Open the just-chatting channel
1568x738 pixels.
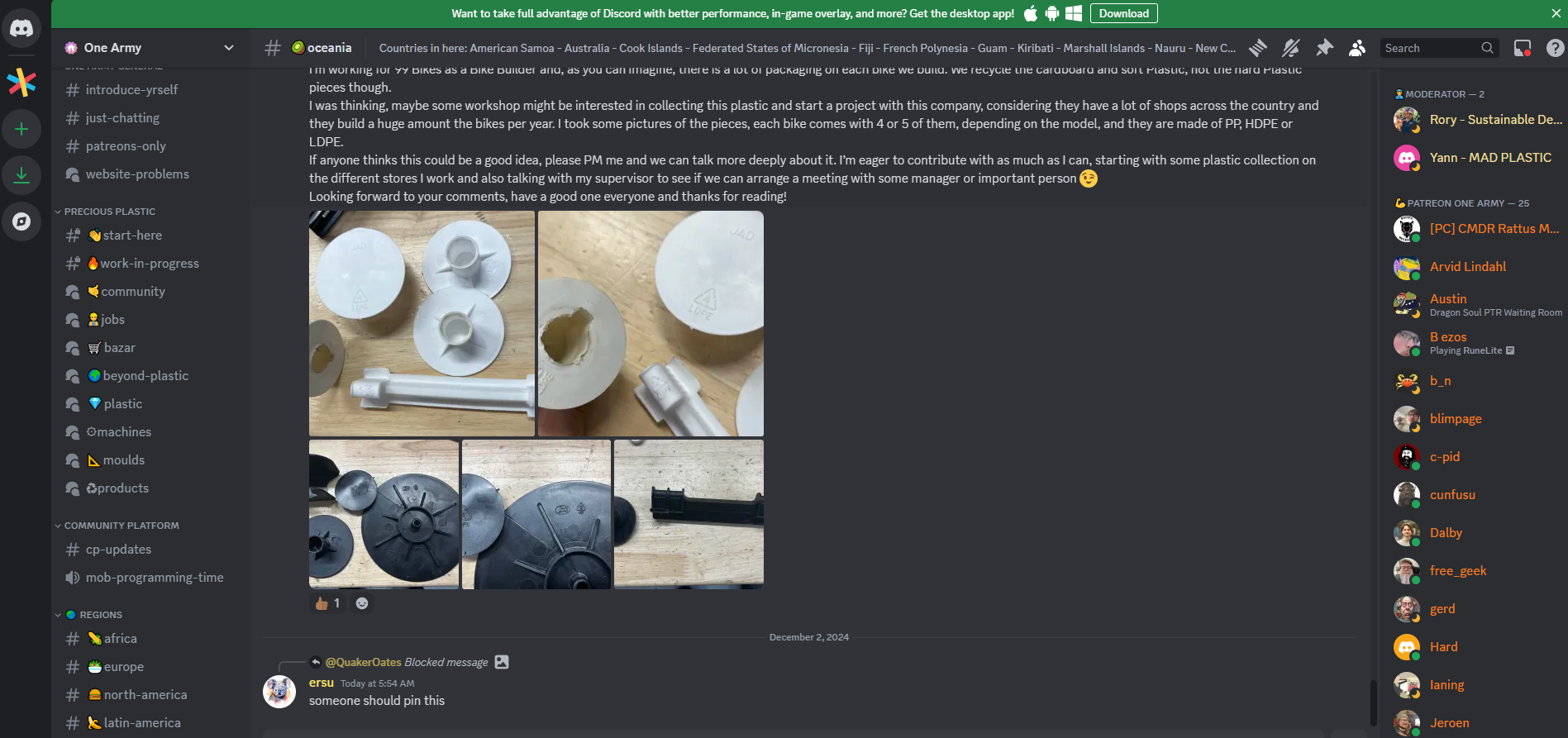coord(122,118)
